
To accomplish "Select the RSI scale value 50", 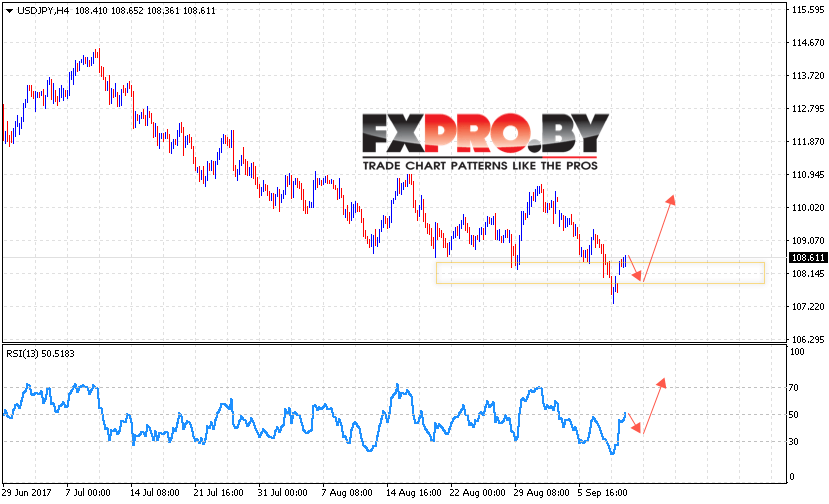I will click(x=793, y=415).
